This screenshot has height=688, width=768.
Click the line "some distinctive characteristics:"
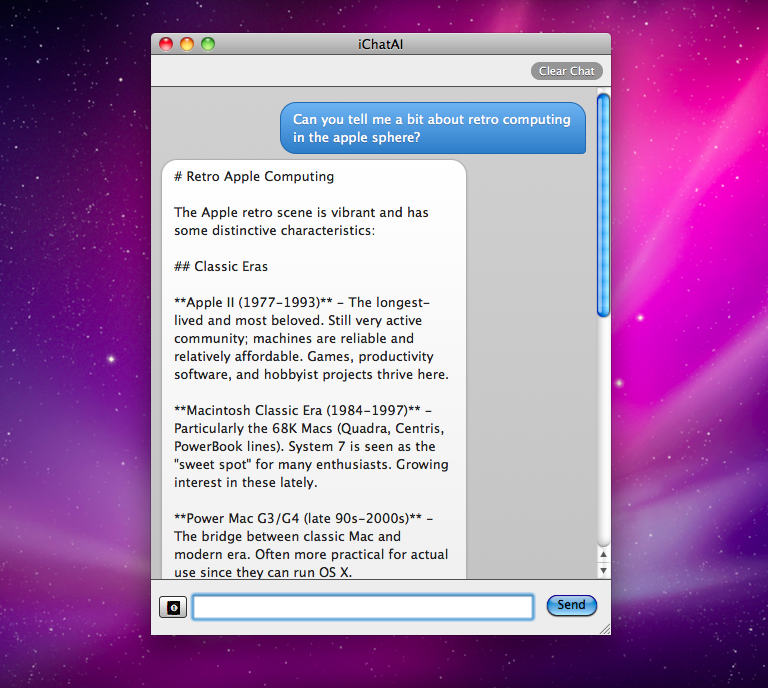click(275, 231)
